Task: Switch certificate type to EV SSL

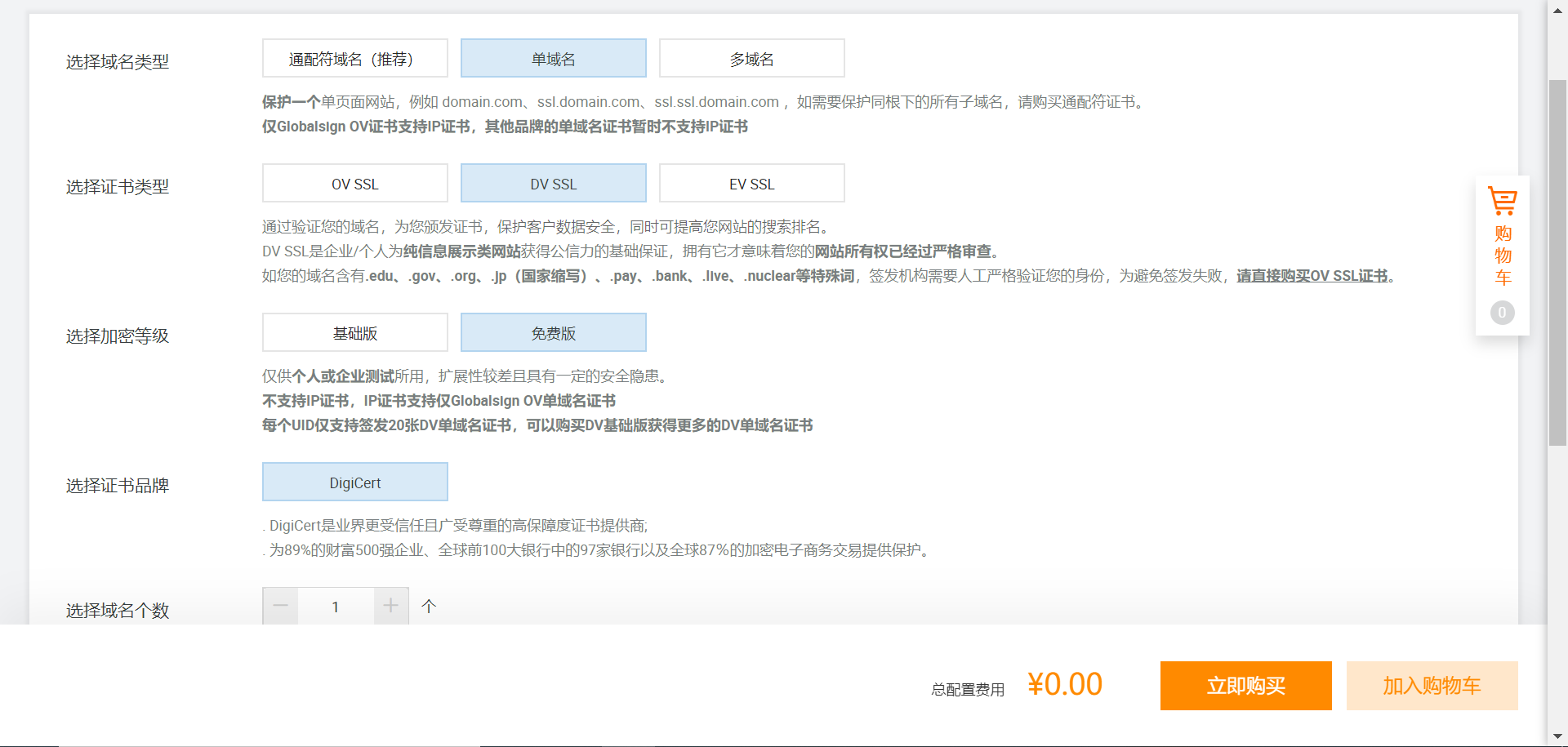Action: coord(751,183)
